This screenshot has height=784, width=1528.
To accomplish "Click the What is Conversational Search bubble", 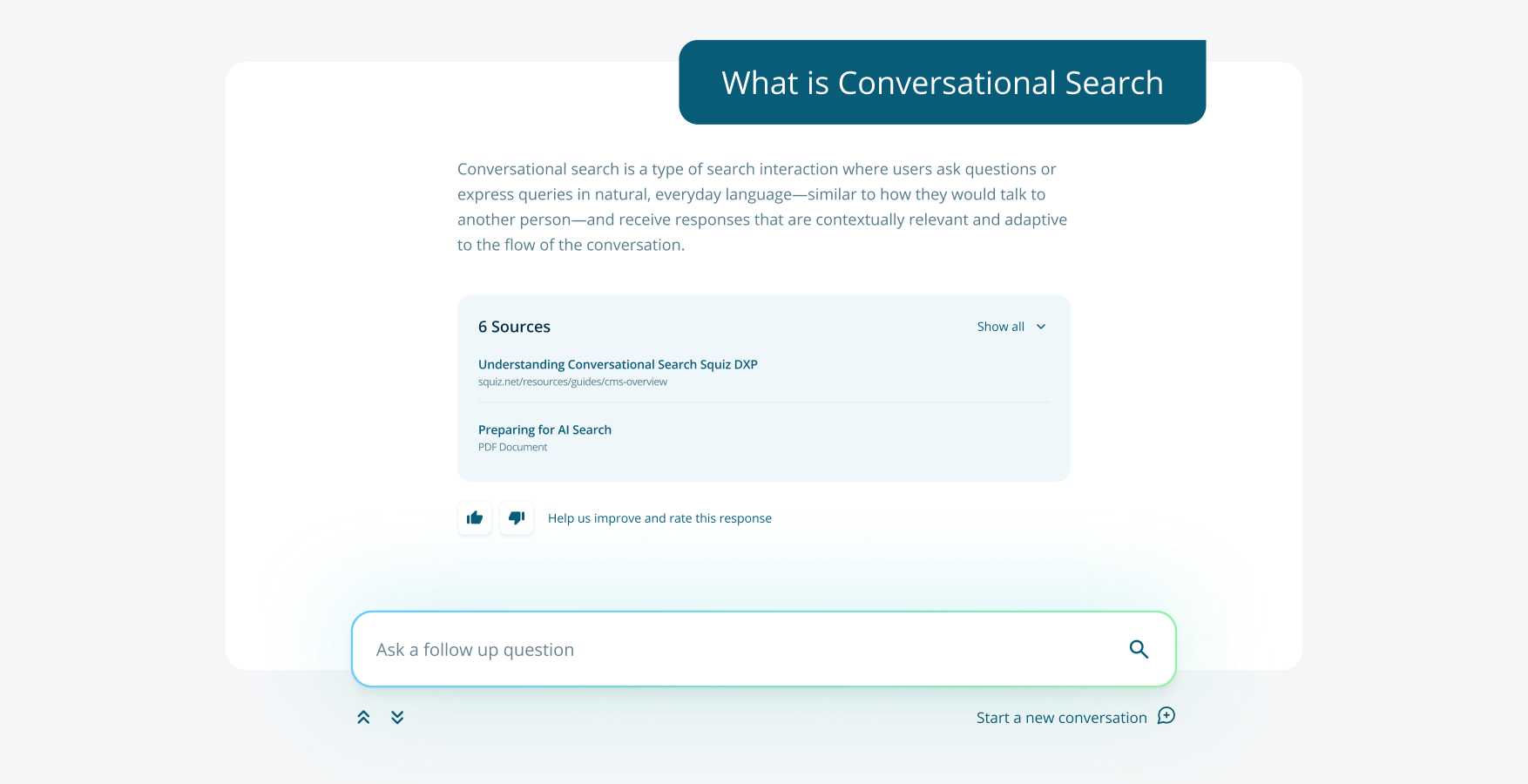I will pos(943,82).
